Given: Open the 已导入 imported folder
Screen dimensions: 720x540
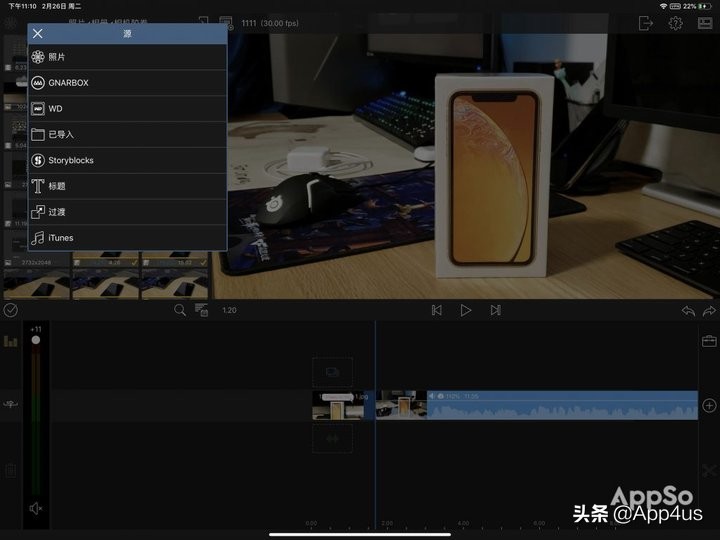Looking at the screenshot, I should [x=127, y=135].
